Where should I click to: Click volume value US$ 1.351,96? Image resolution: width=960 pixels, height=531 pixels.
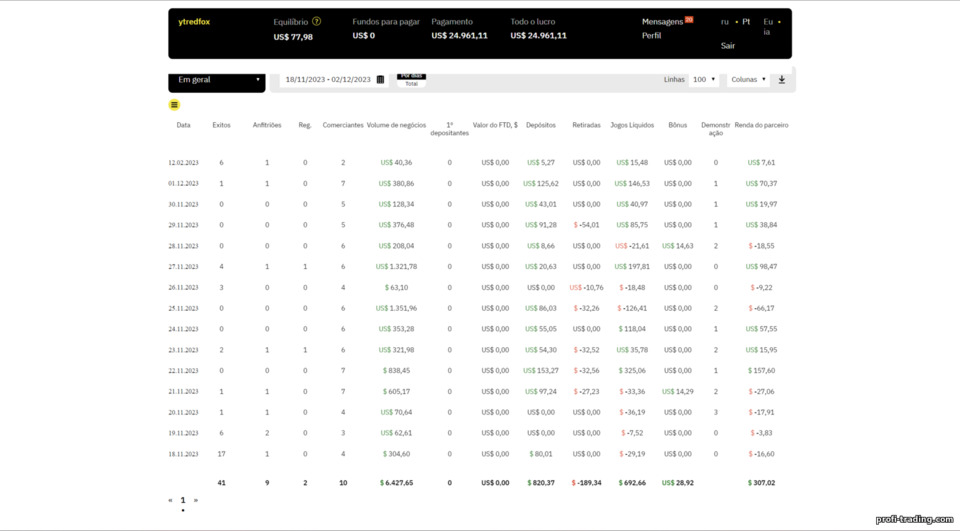coord(396,308)
